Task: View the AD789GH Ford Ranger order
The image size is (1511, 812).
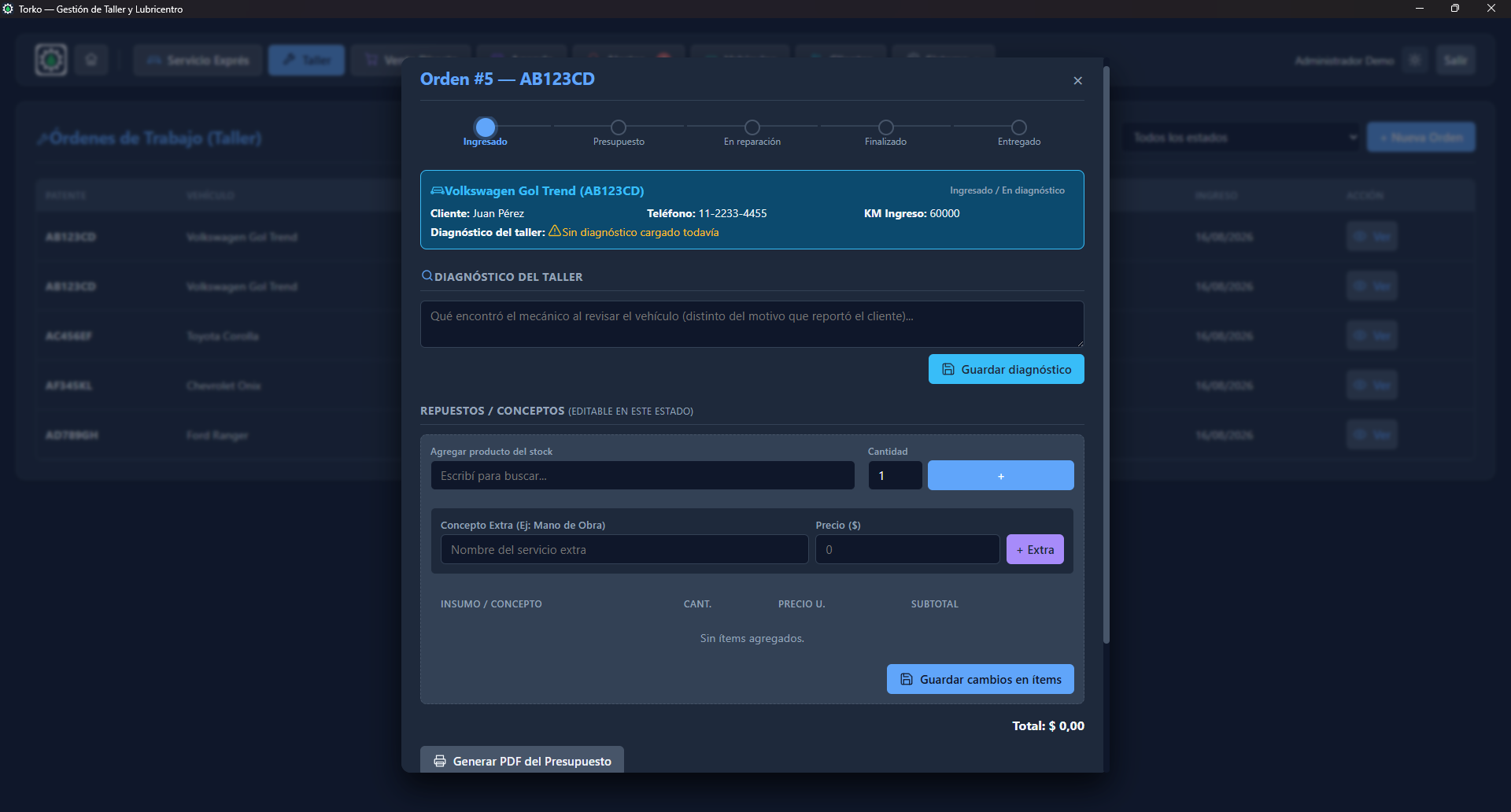Action: click(x=1372, y=435)
